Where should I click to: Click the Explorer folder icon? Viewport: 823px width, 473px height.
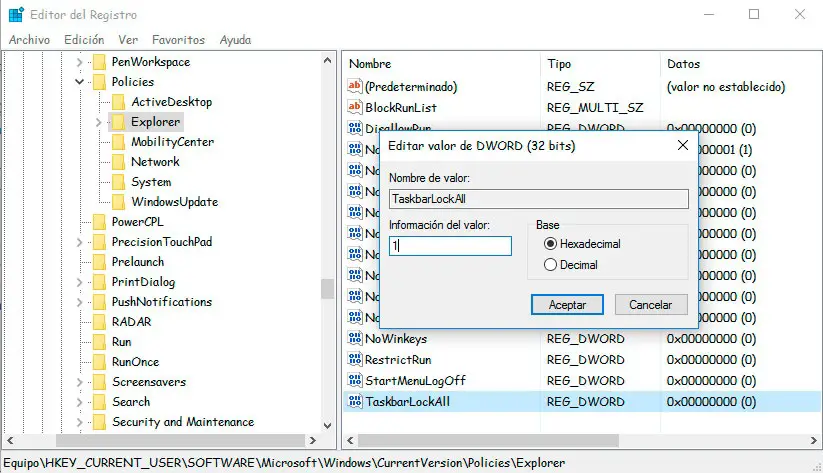119,122
